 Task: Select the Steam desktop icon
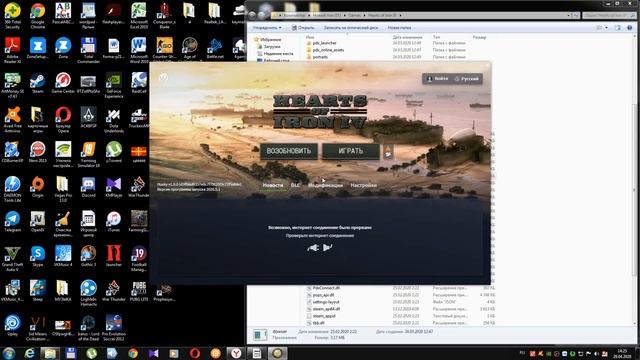[38, 83]
